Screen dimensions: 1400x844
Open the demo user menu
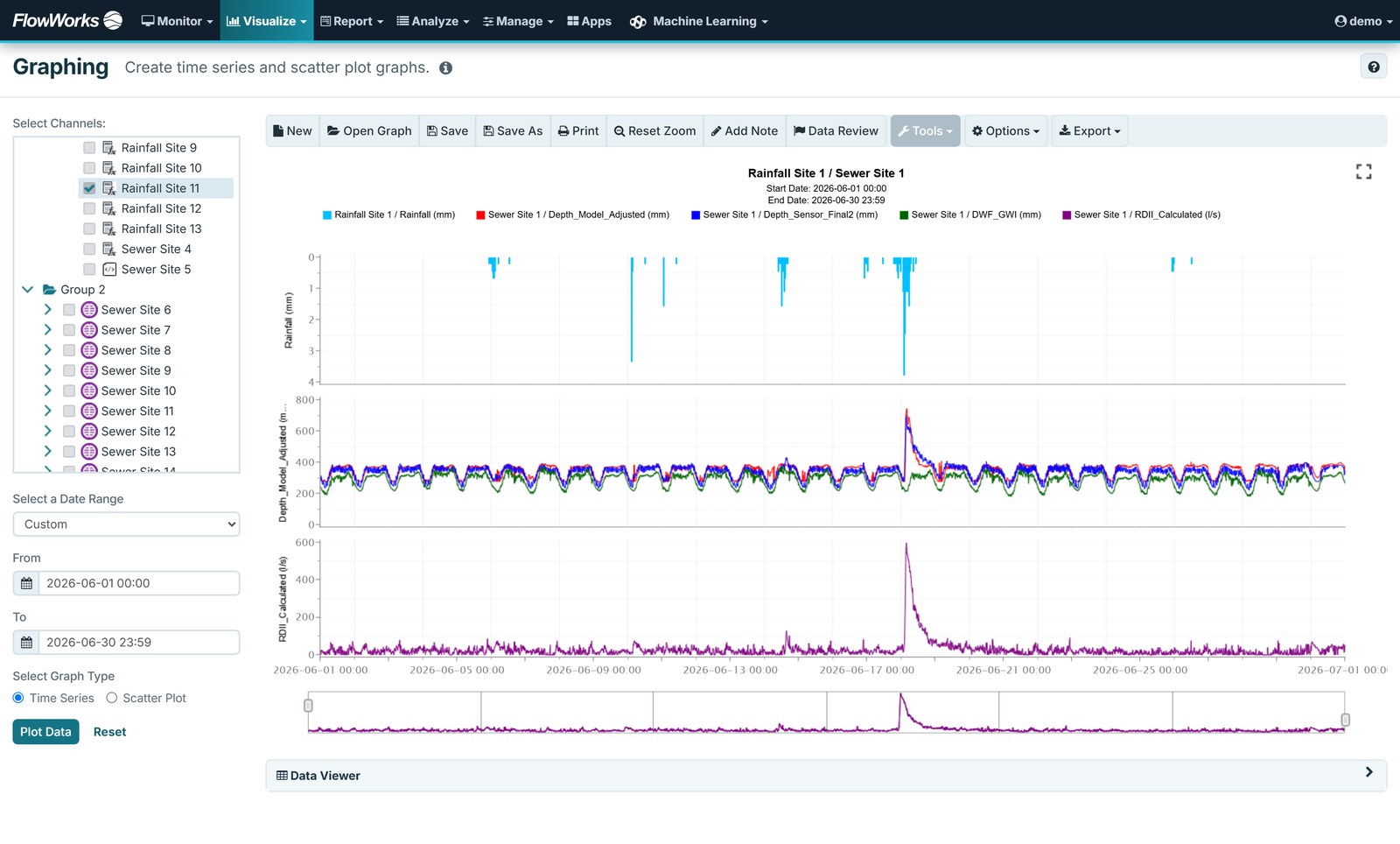pos(1363,21)
